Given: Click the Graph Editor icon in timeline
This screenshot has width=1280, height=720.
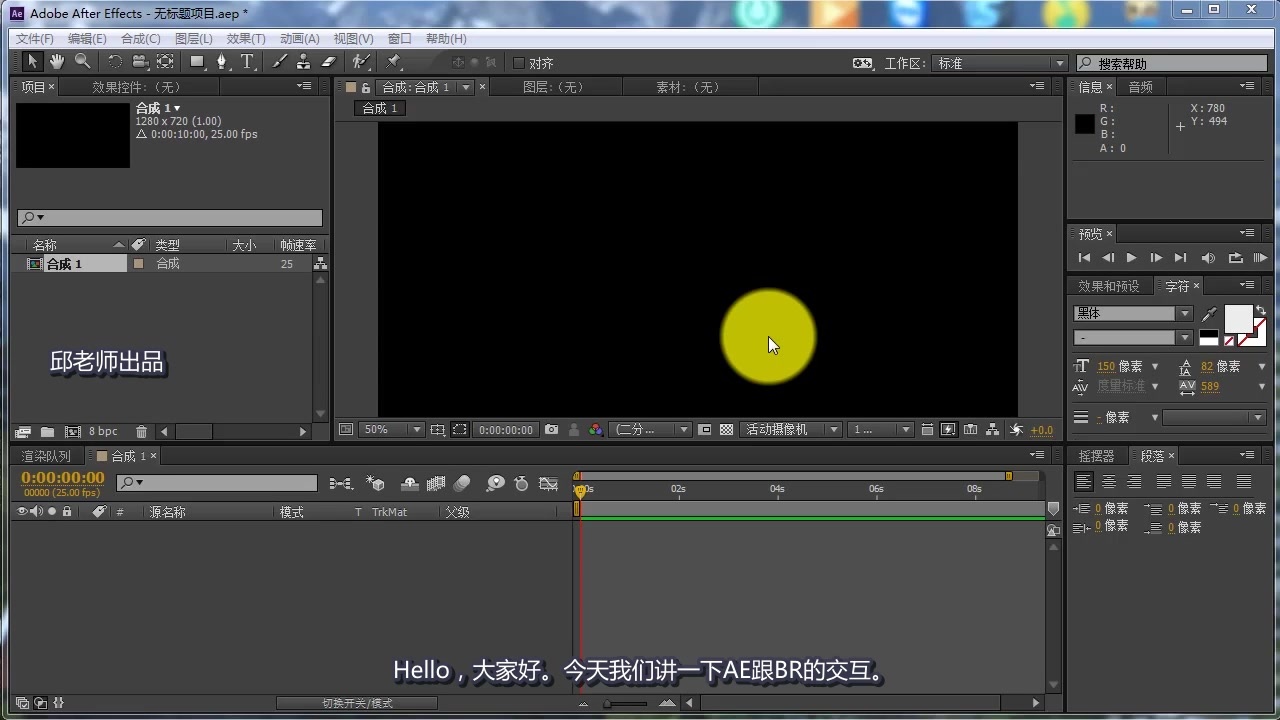Looking at the screenshot, I should pos(548,484).
